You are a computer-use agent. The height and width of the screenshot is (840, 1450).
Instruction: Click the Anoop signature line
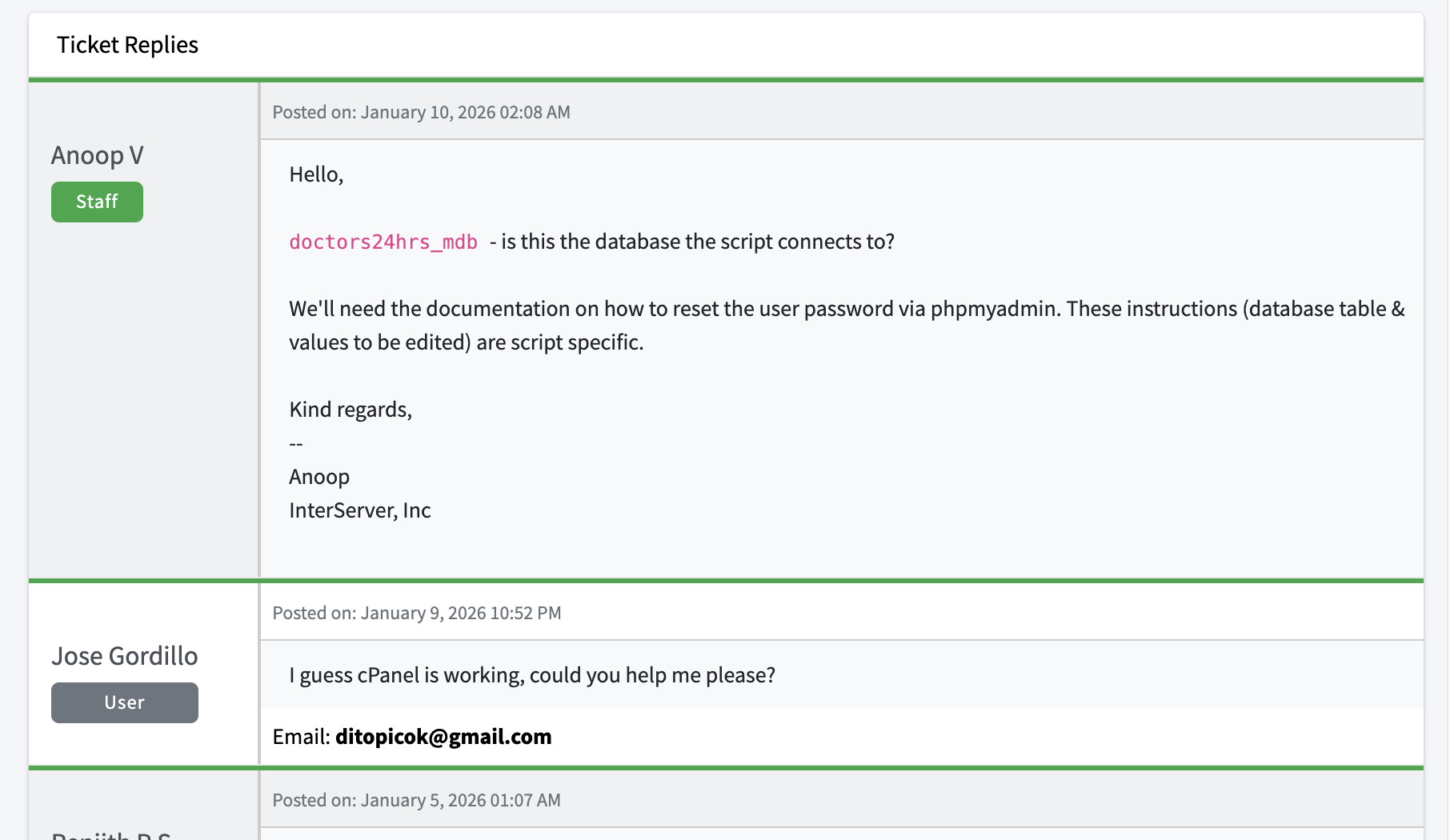[319, 477]
